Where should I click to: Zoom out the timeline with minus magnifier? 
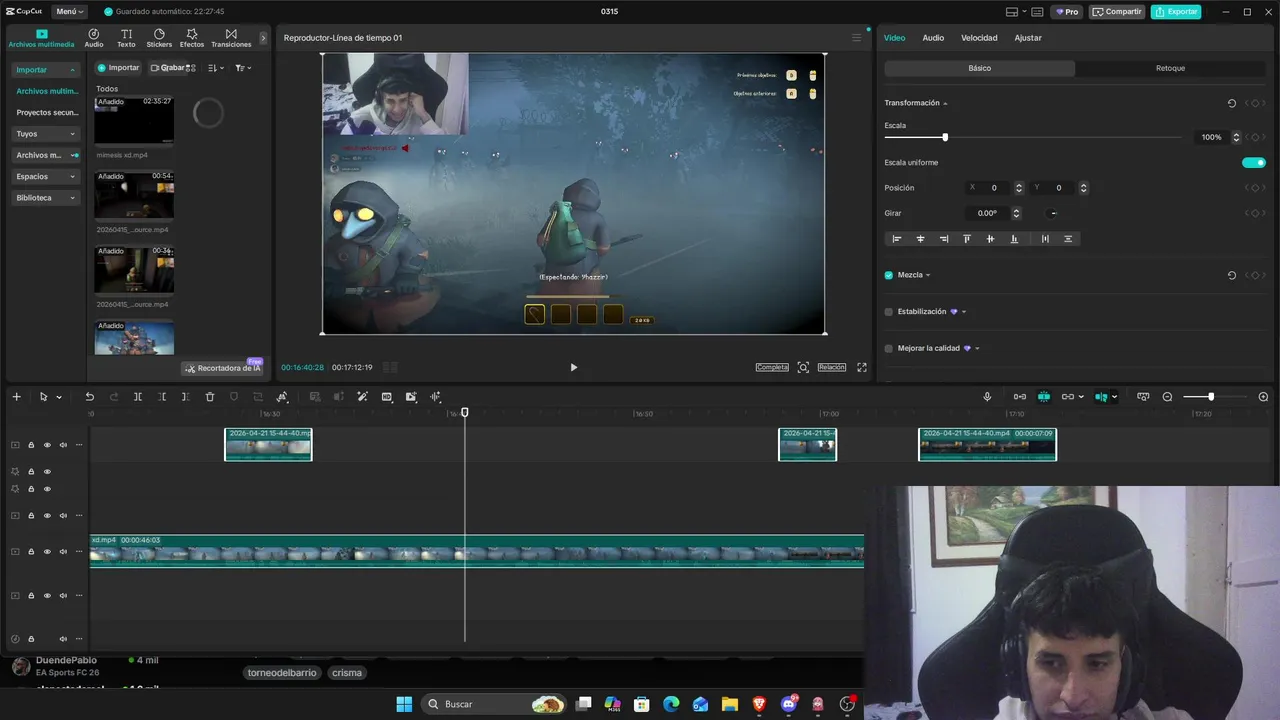pos(1167,397)
